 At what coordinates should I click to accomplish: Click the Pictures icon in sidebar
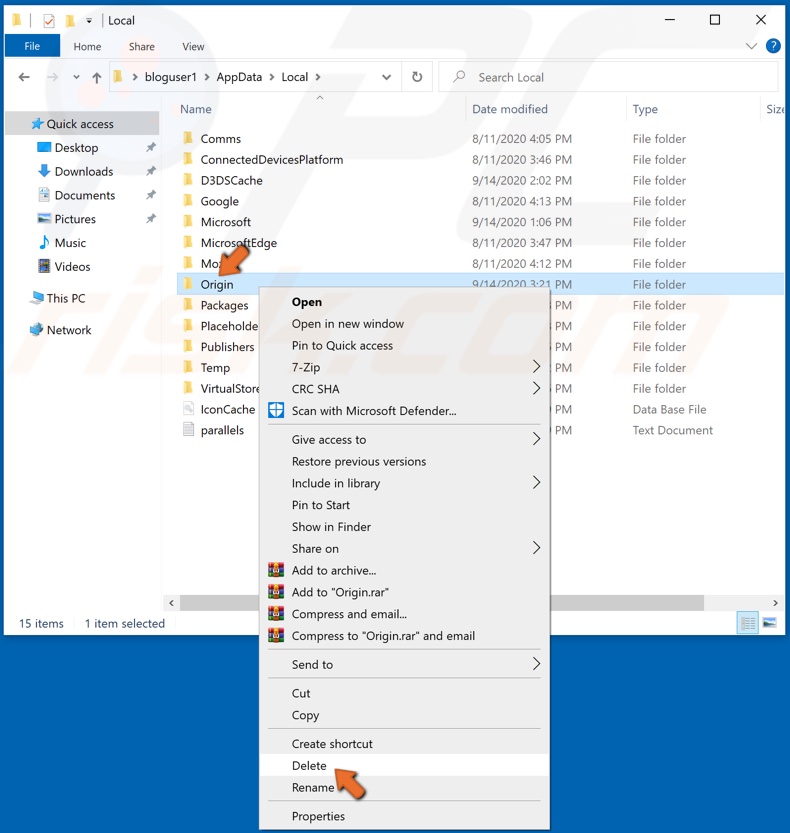tap(44, 218)
